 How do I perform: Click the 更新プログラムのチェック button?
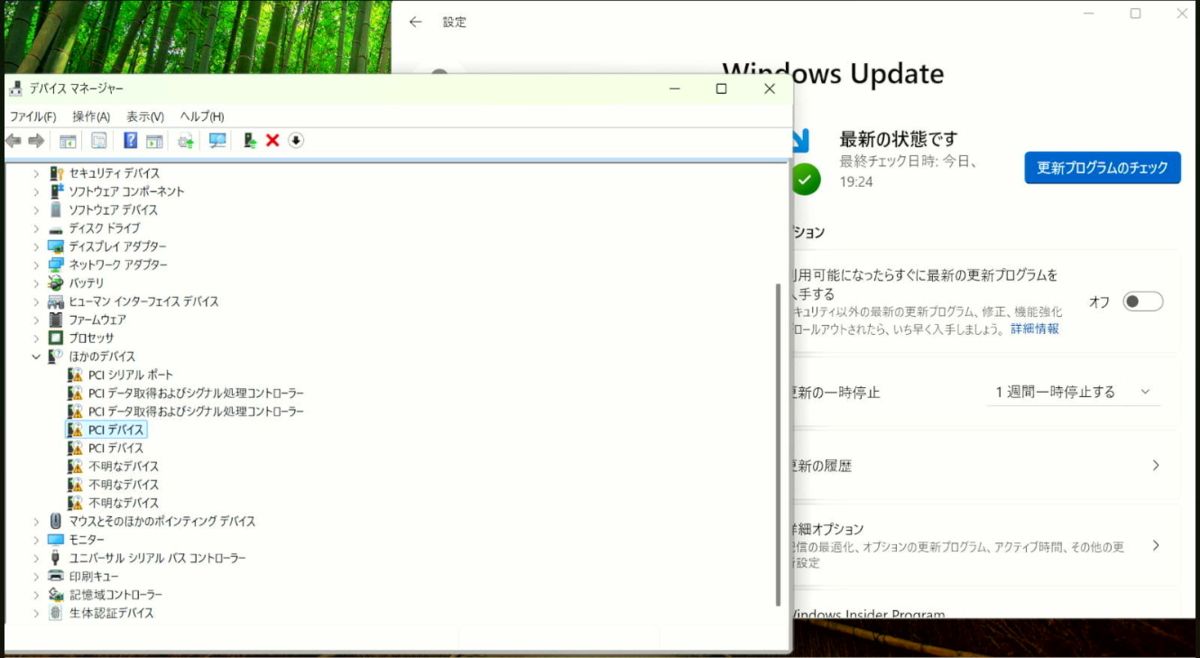click(x=1102, y=168)
